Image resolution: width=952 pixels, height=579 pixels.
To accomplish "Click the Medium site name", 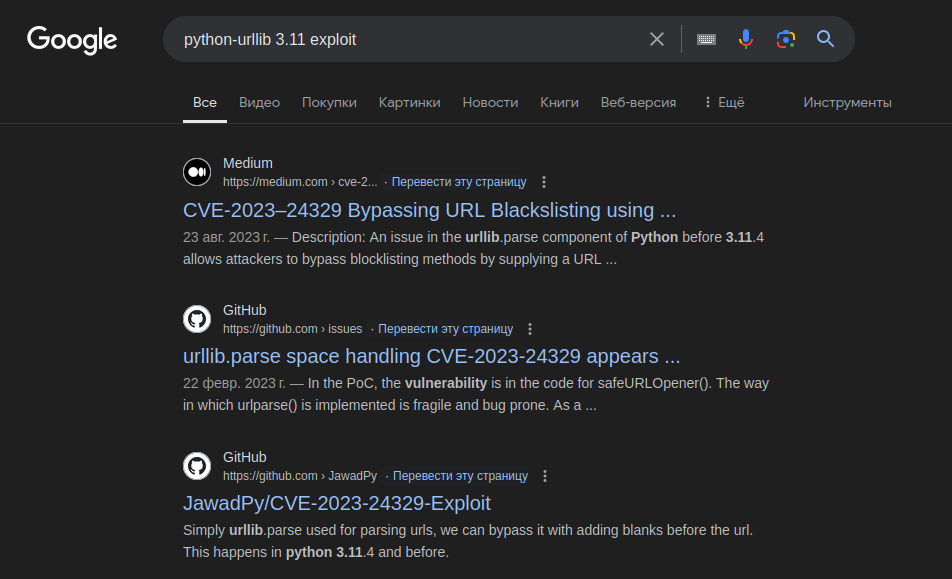I will [248, 163].
